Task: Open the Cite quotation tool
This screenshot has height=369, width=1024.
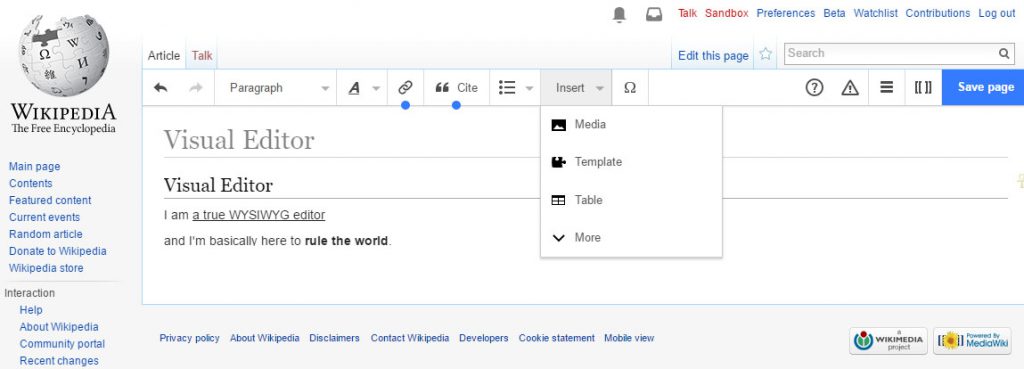Action: (x=456, y=88)
